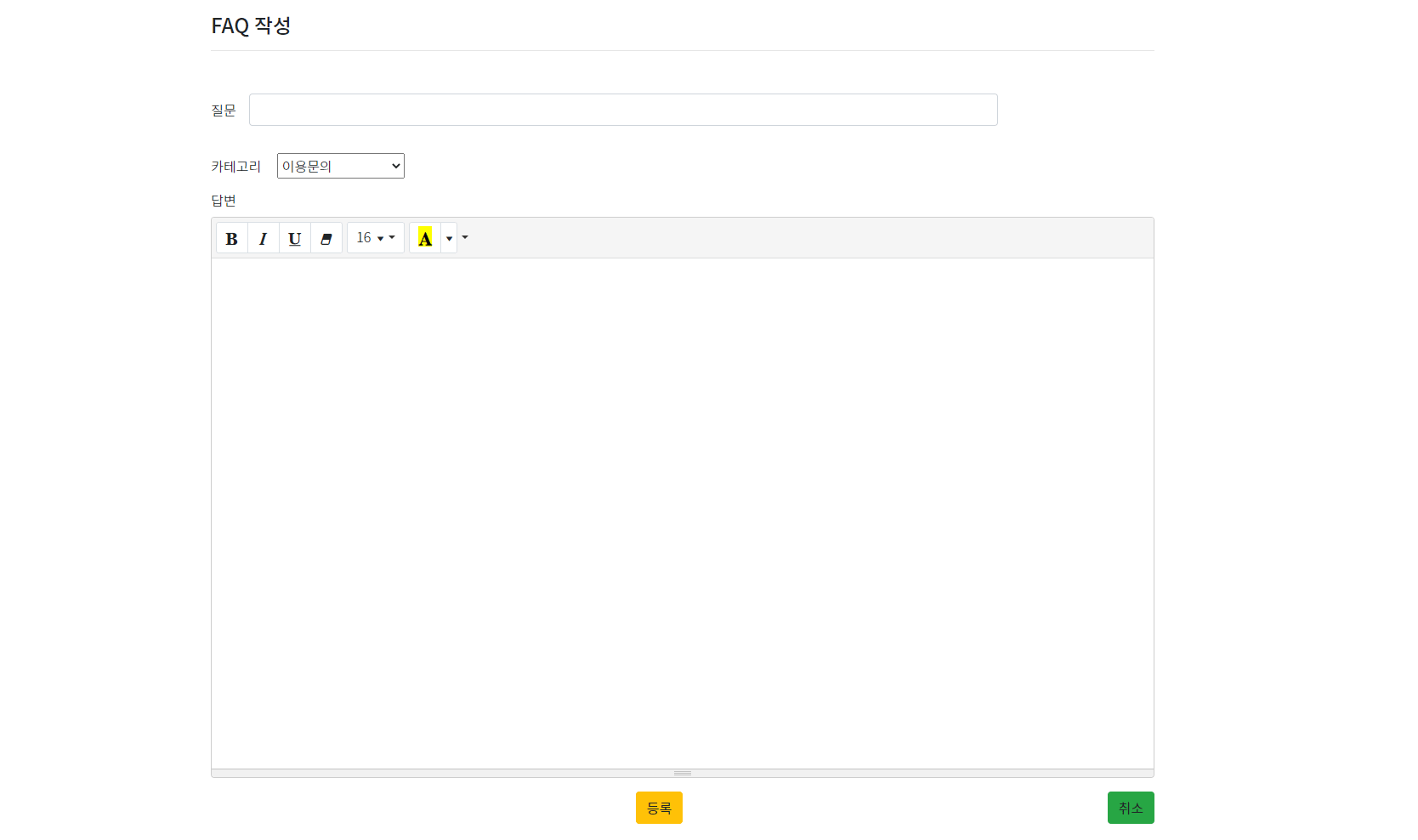Open the highlight color picker arrow
Viewport: 1418px width, 840px height.
pos(449,238)
